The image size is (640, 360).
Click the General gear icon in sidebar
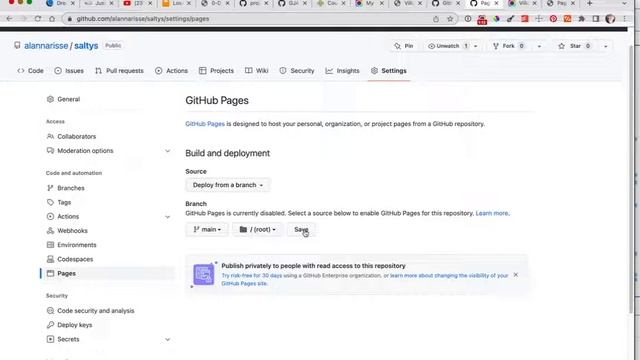tap(50, 99)
